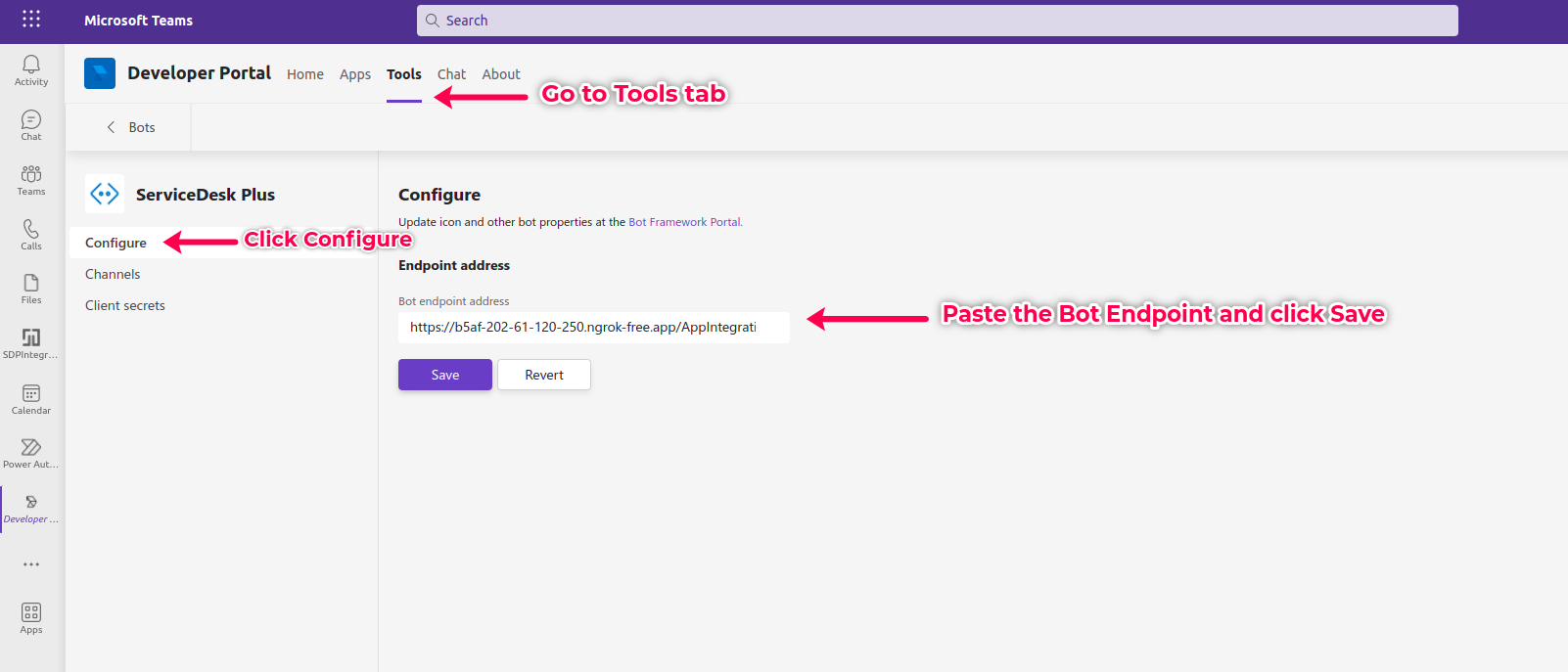Viewport: 1568px width, 672px height.
Task: Open the Power Automate app icon
Action: 31,453
